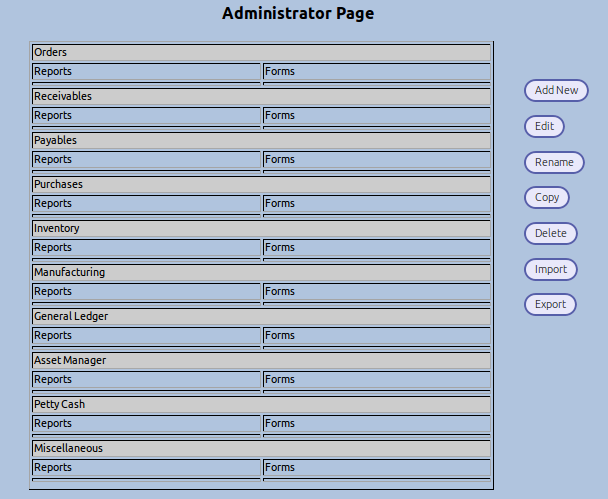The width and height of the screenshot is (608, 499).
Task: Click the Add New button
Action: pyautogui.click(x=556, y=91)
